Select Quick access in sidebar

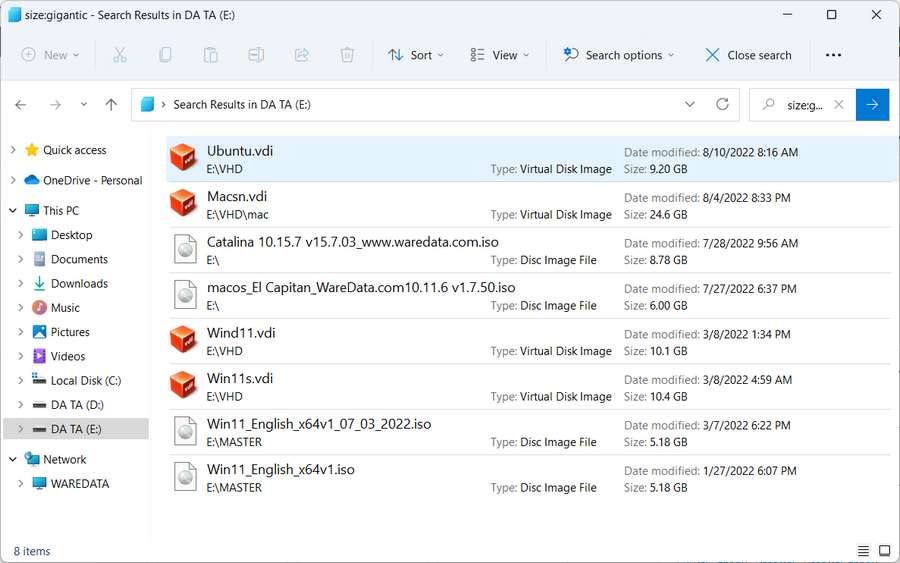point(75,150)
